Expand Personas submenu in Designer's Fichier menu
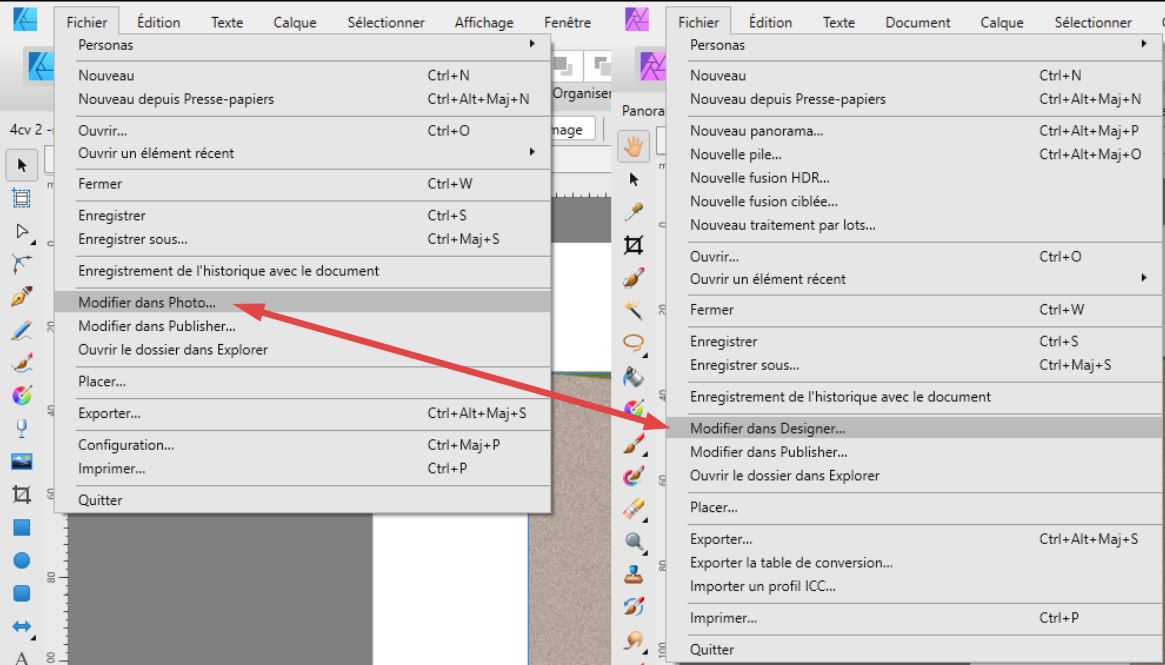The width and height of the screenshot is (1165, 665). point(303,45)
